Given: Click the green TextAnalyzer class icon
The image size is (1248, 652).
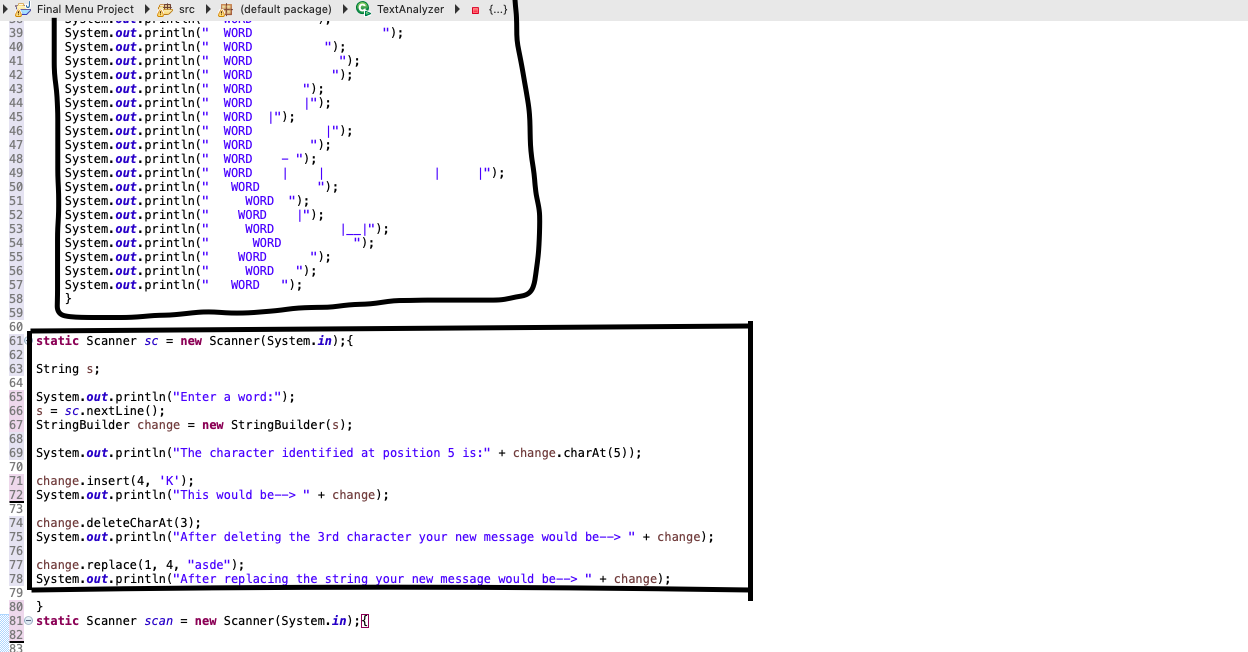Looking at the screenshot, I should [x=362, y=9].
